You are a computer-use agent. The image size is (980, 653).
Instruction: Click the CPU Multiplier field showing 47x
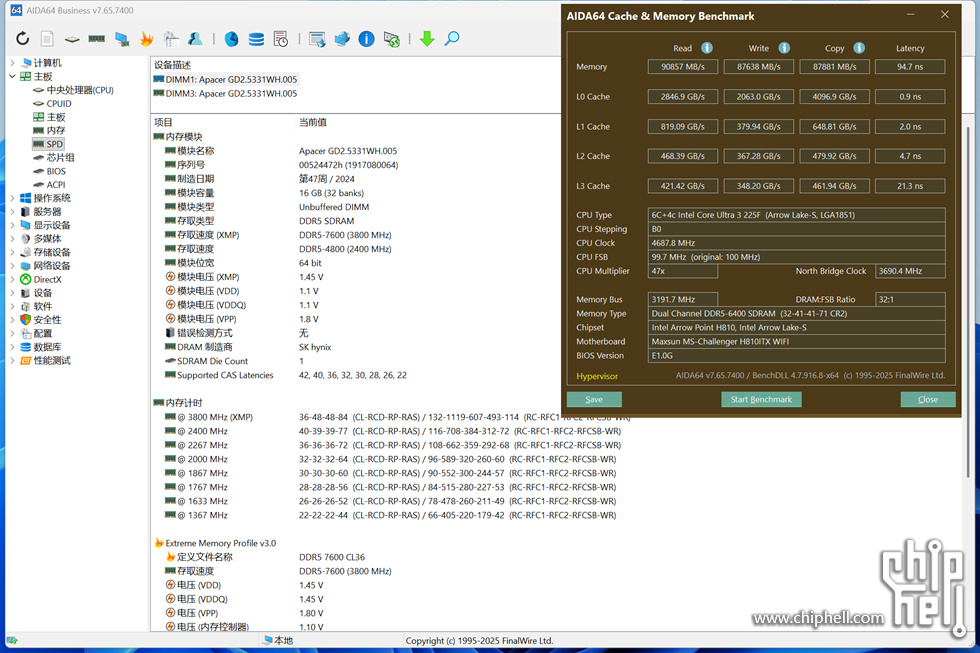(x=682, y=271)
